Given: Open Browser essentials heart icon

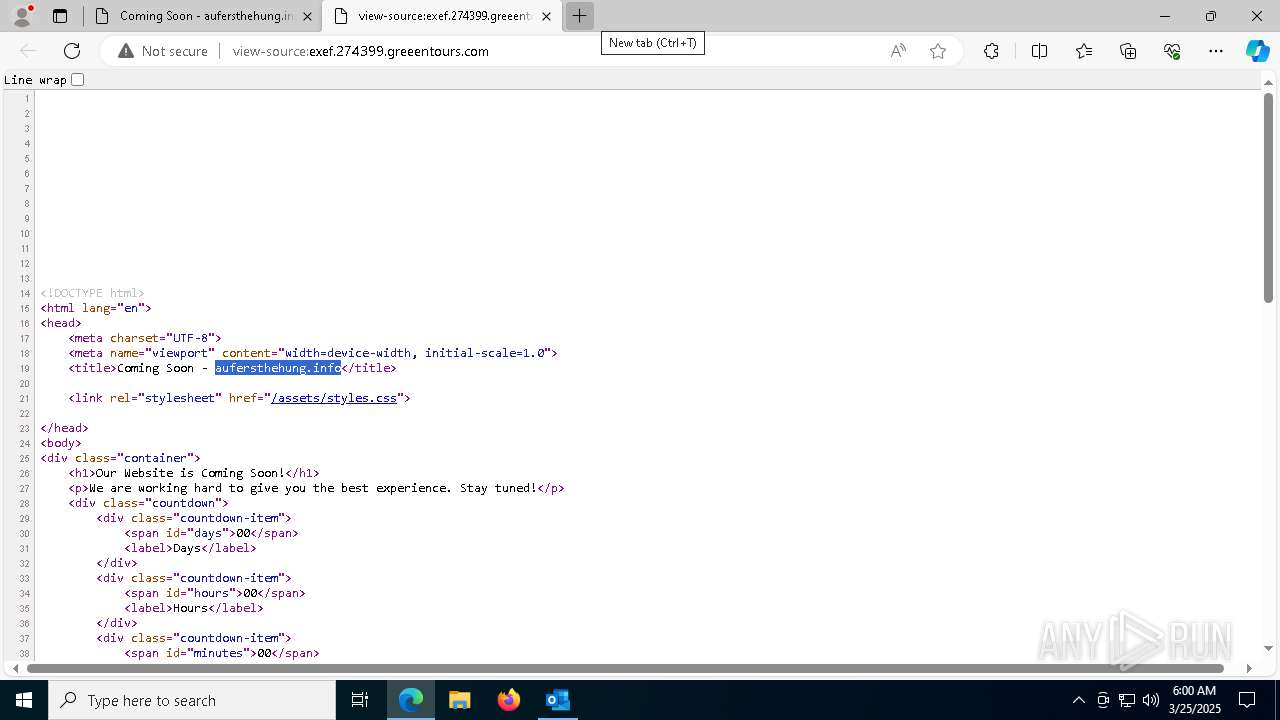Looking at the screenshot, I should (x=1172, y=51).
